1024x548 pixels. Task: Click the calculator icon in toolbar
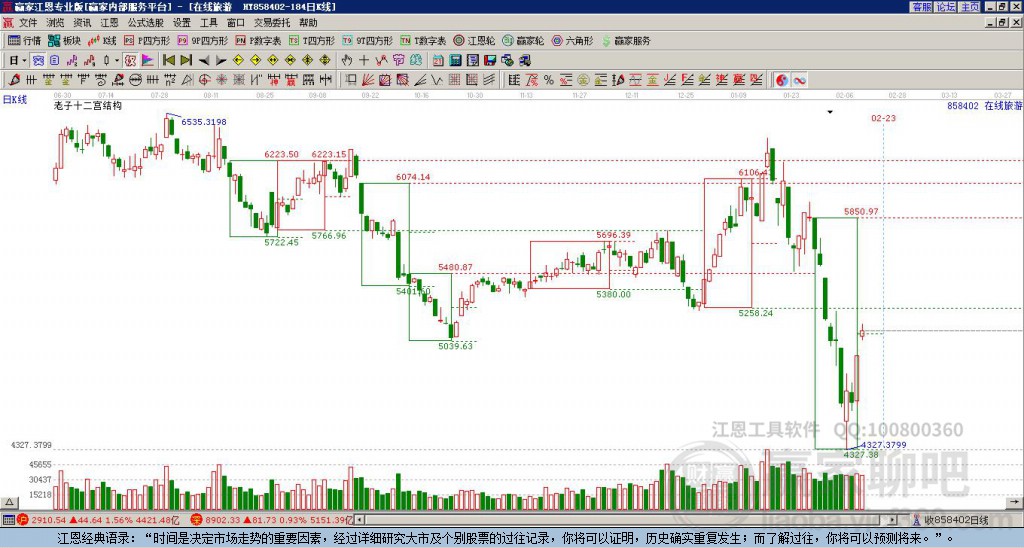pos(455,61)
